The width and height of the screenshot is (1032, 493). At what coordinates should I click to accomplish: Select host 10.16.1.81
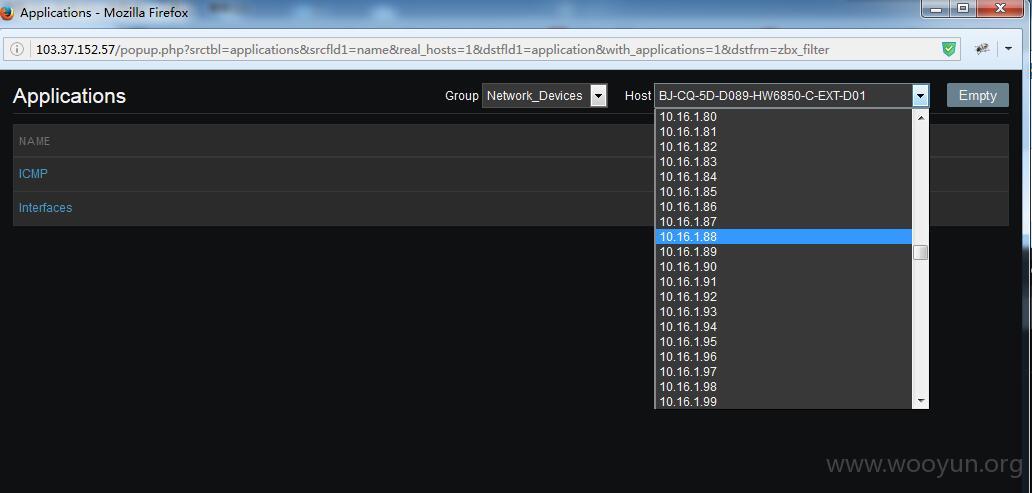pyautogui.click(x=783, y=132)
